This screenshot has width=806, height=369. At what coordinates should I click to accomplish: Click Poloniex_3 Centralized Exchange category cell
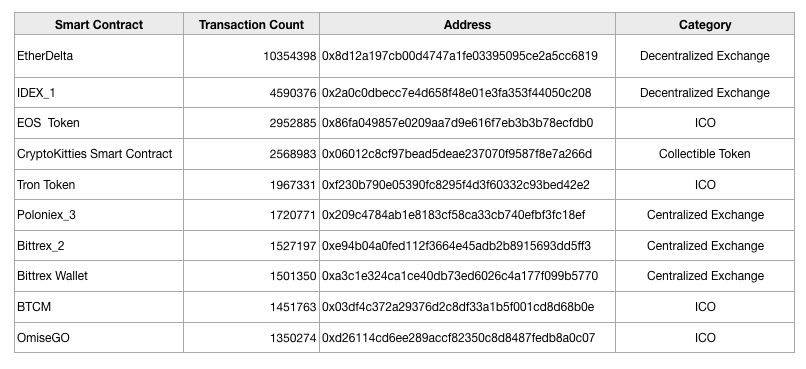coord(705,215)
